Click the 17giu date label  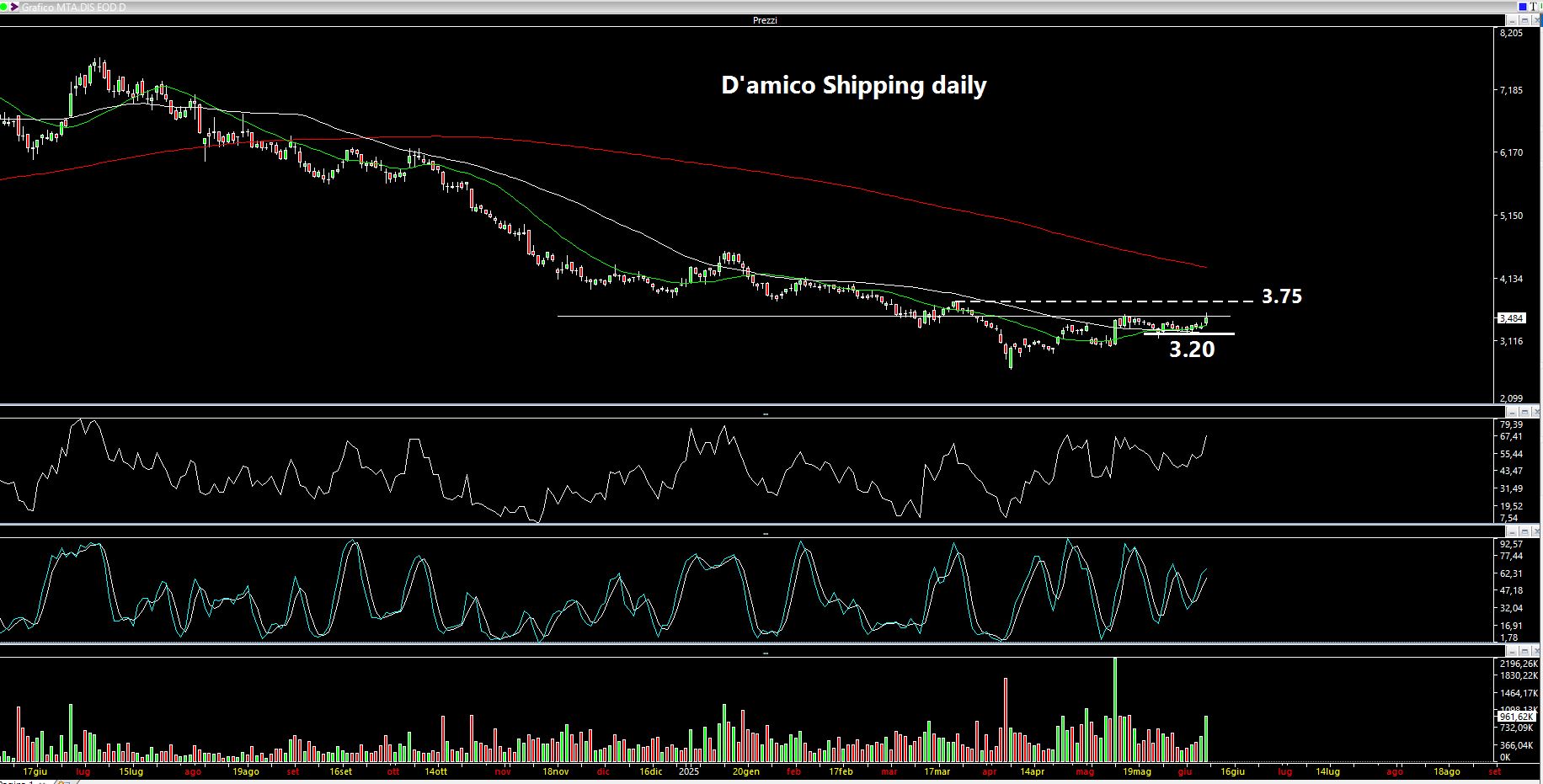click(x=35, y=771)
